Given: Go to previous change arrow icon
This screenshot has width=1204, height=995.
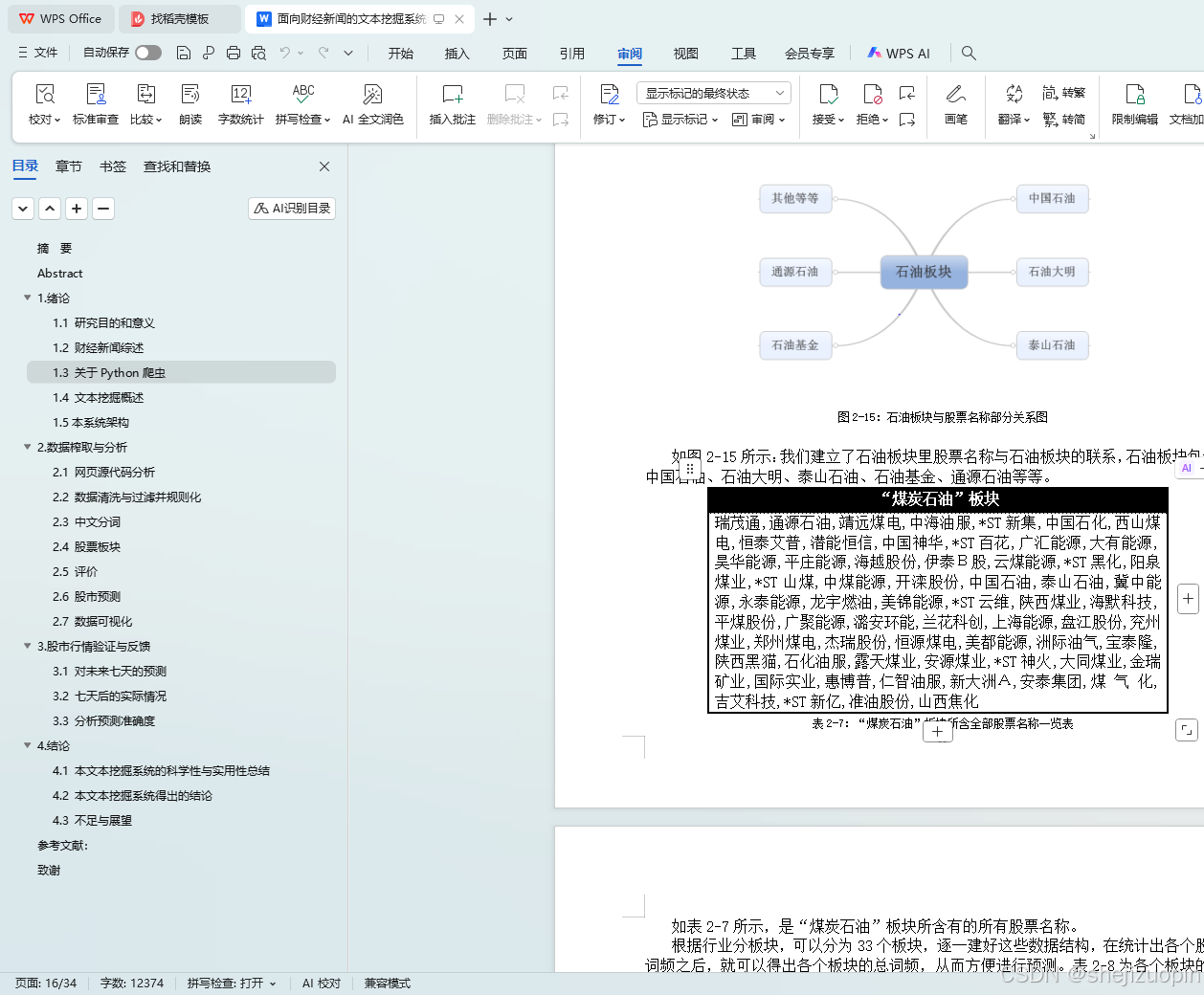Looking at the screenshot, I should (x=907, y=93).
